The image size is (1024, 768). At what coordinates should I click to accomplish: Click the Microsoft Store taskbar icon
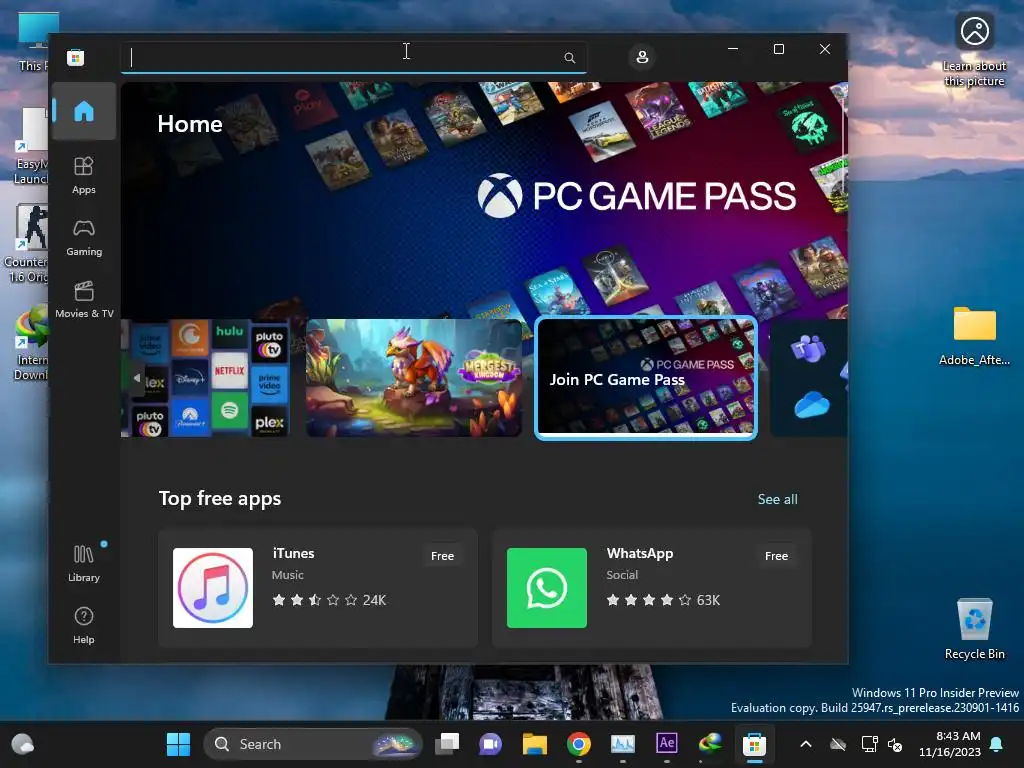[x=754, y=744]
